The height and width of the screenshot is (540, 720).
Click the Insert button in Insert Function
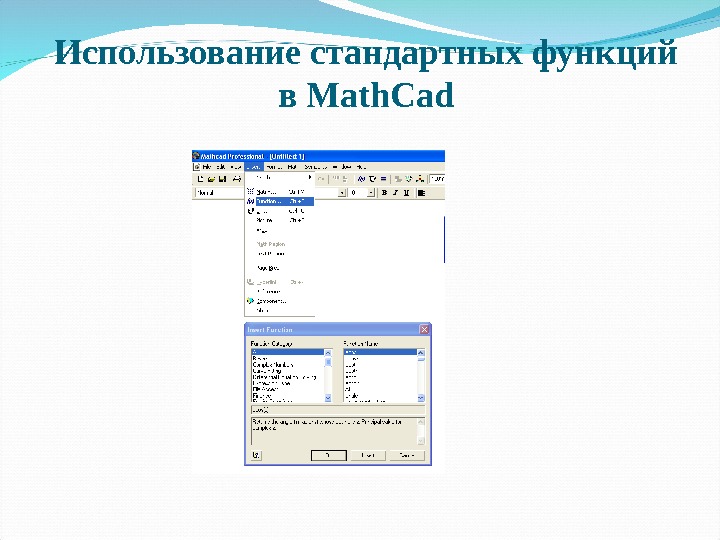pyautogui.click(x=368, y=455)
